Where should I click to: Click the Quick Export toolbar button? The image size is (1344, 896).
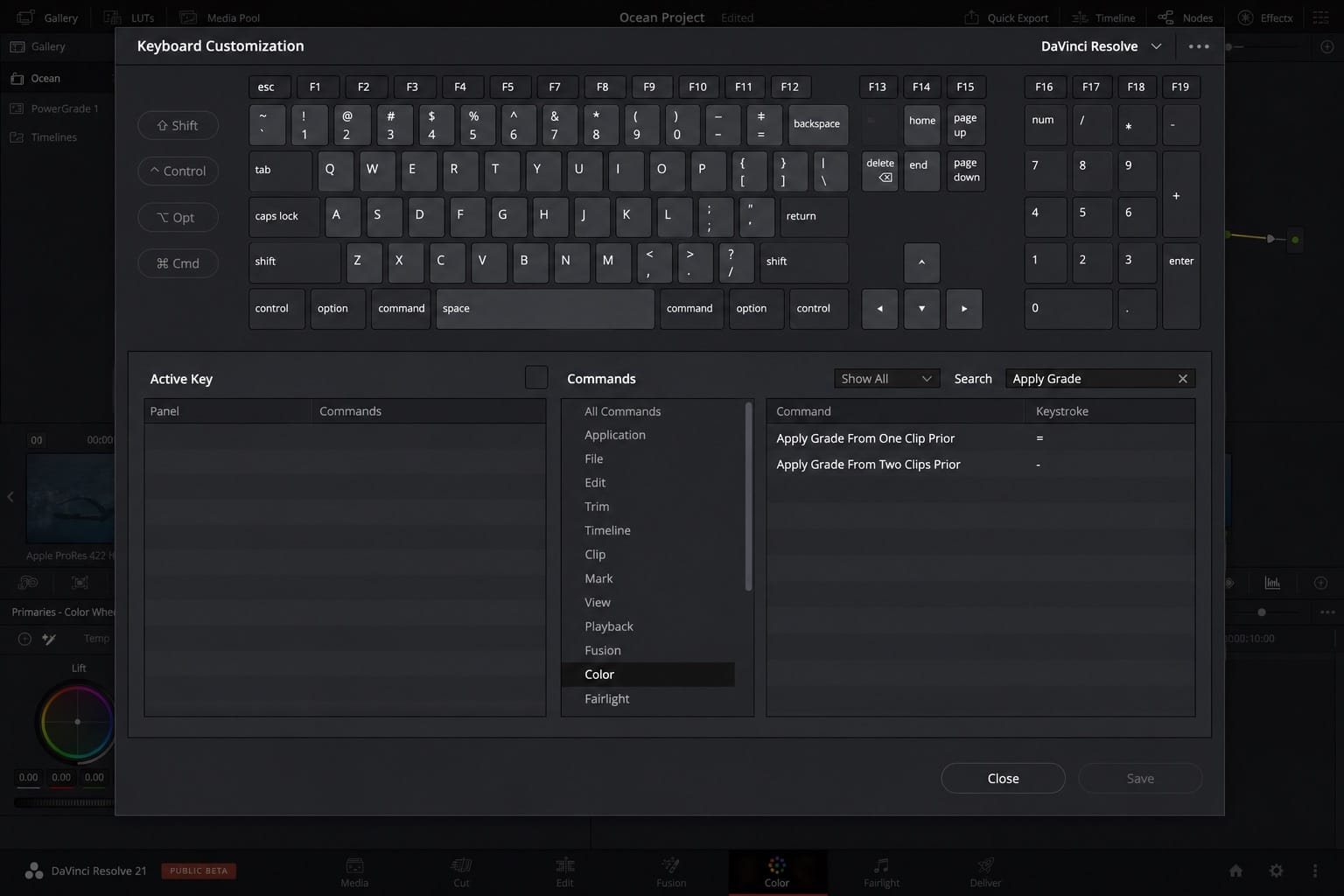point(1006,17)
